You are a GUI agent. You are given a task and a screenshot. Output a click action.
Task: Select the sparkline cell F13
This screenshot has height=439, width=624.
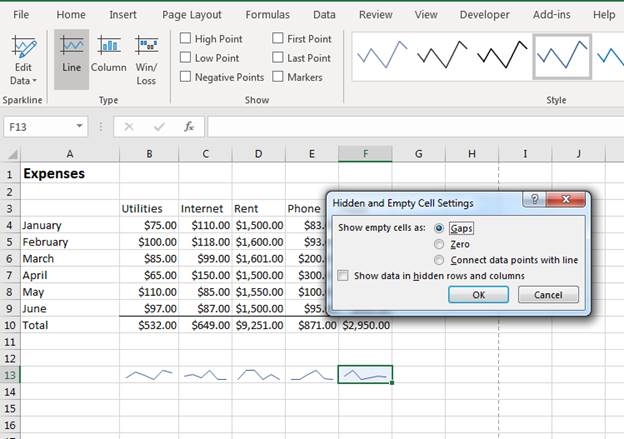[365, 375]
